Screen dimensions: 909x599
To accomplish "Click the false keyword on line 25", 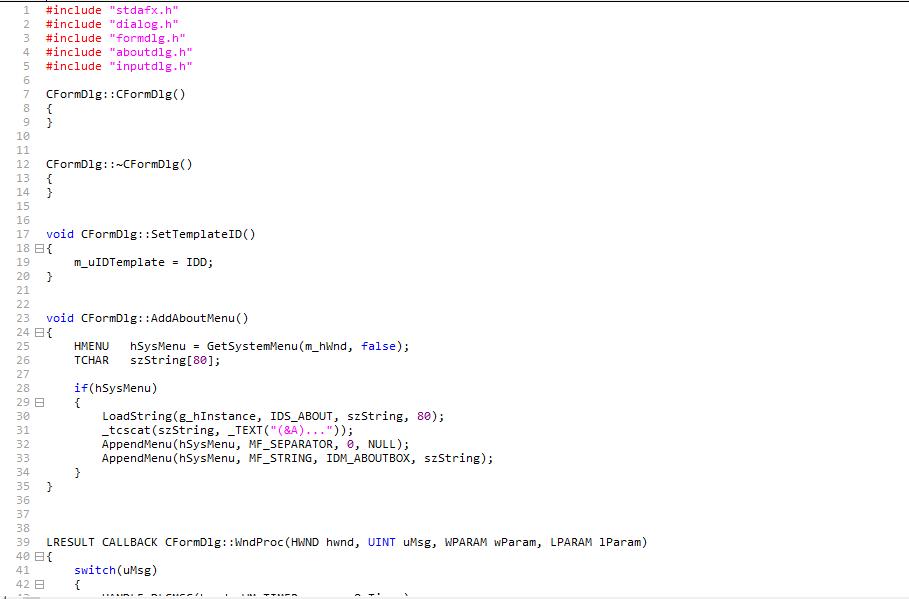I will (379, 346).
